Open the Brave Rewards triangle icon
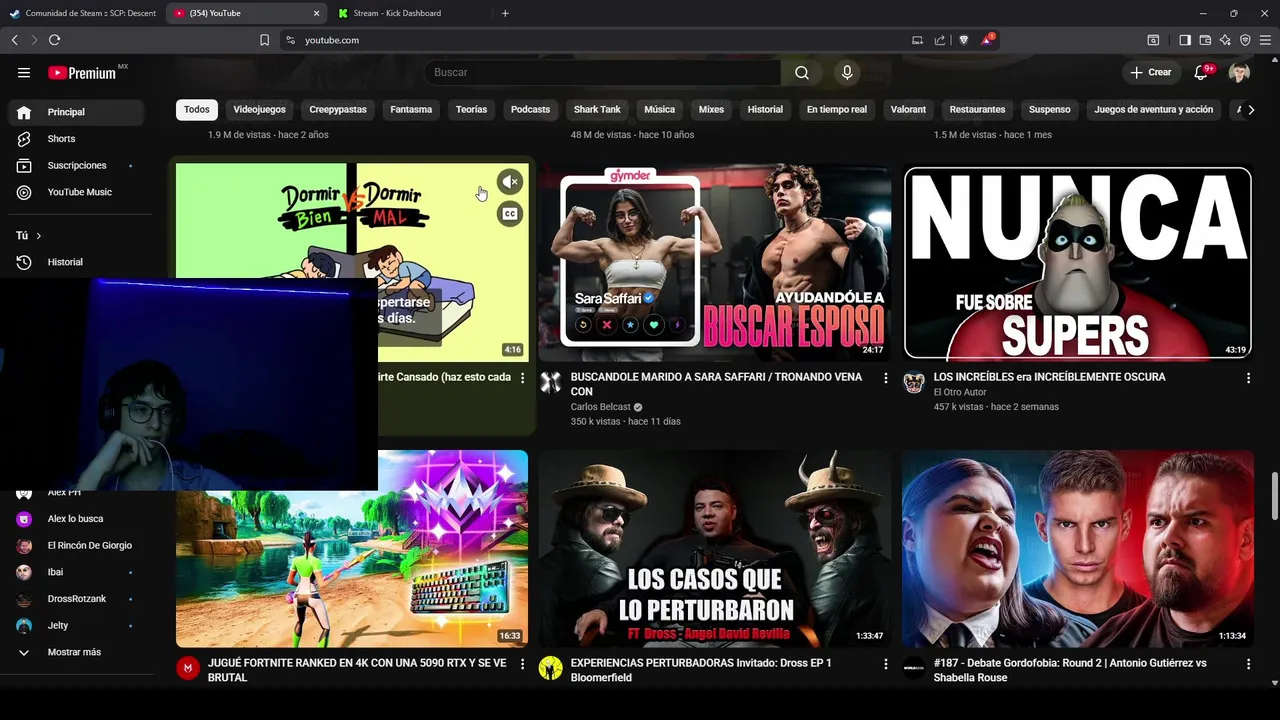The height and width of the screenshot is (720, 1280). click(988, 40)
